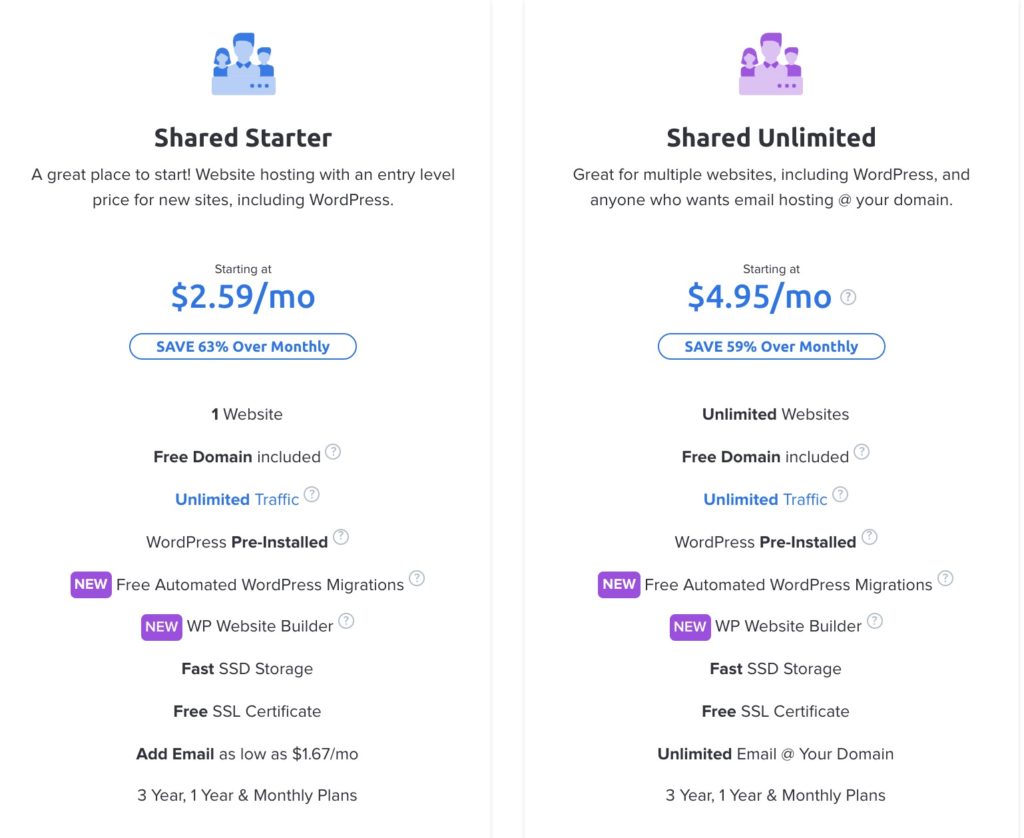
Task: Click help icon beside $4.95/mo price
Action: tap(848, 297)
